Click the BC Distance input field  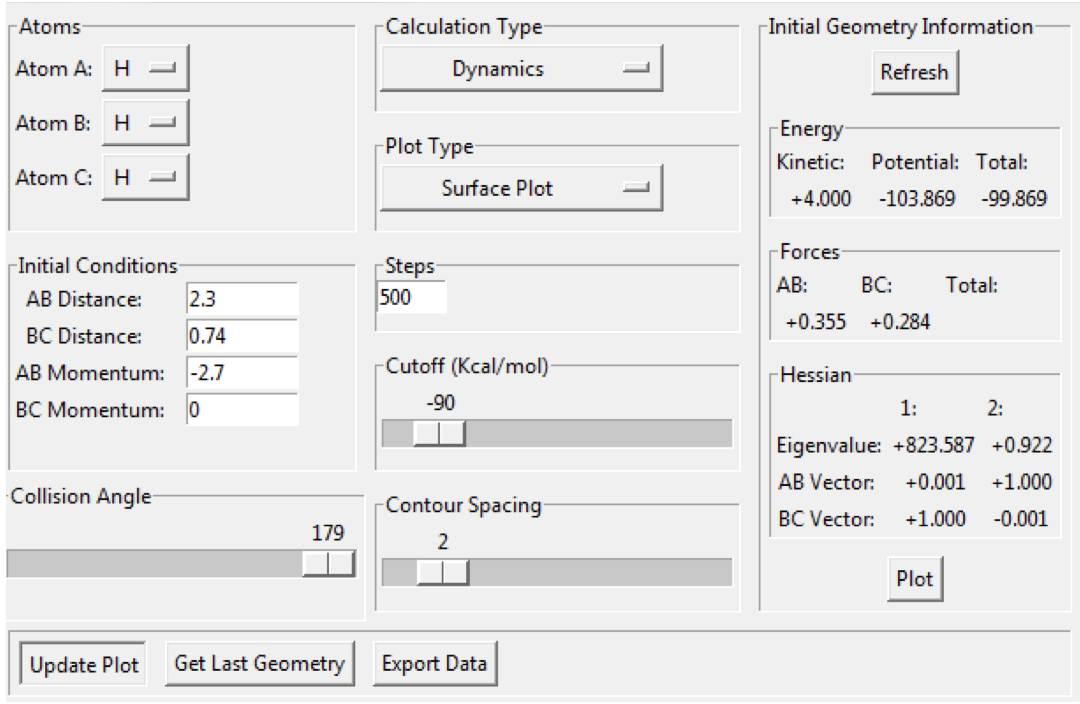242,335
